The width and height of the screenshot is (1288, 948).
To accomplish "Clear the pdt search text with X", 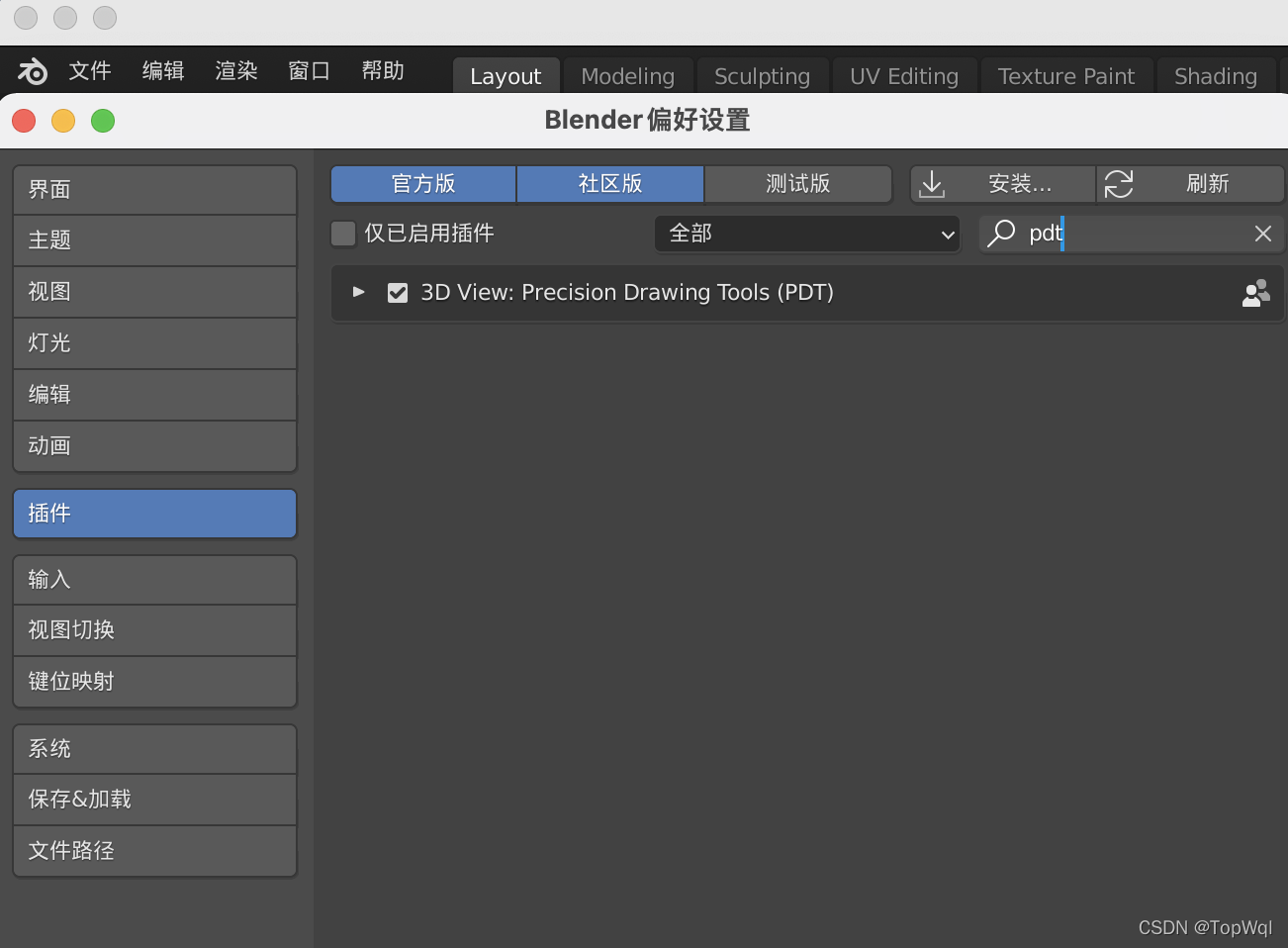I will (x=1263, y=234).
